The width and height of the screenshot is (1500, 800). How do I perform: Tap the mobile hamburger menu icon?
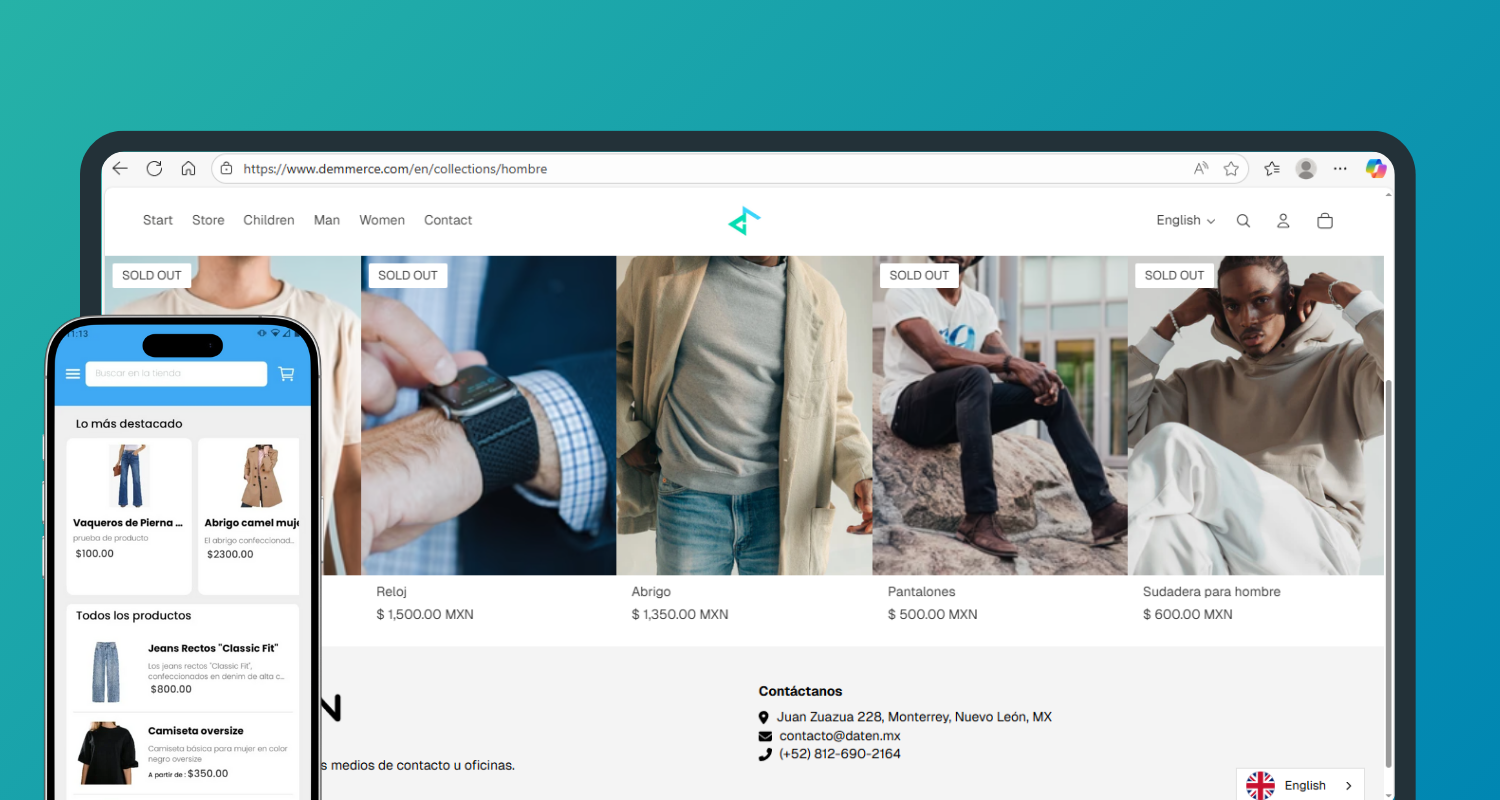[x=73, y=374]
